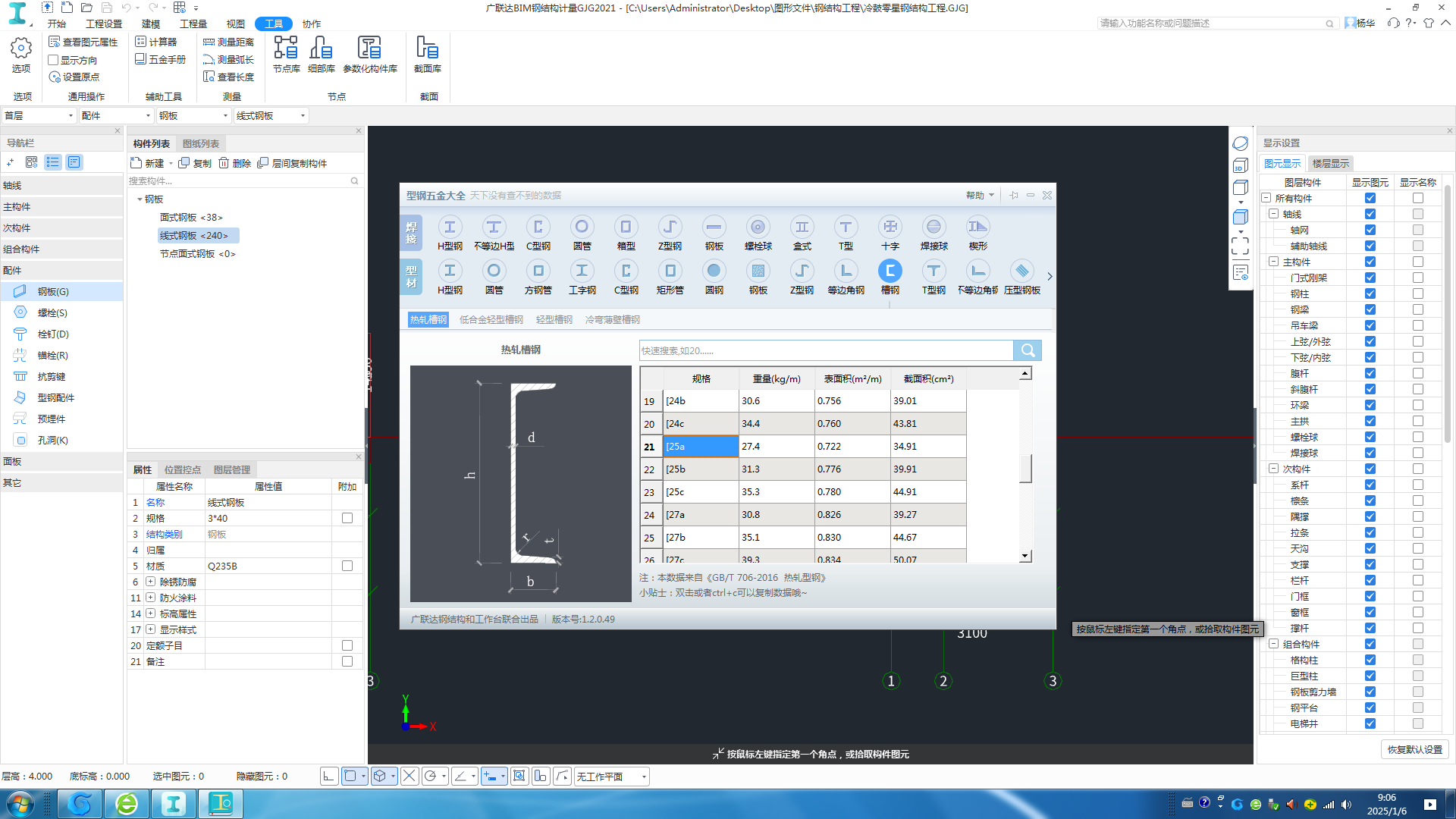
Task: Open the 建模 ribbon tab
Action: pyautogui.click(x=151, y=24)
